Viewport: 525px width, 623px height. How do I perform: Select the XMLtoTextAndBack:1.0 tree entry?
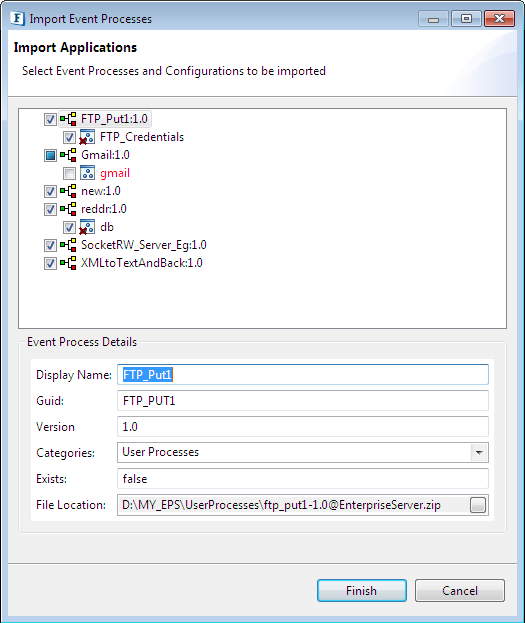click(142, 263)
